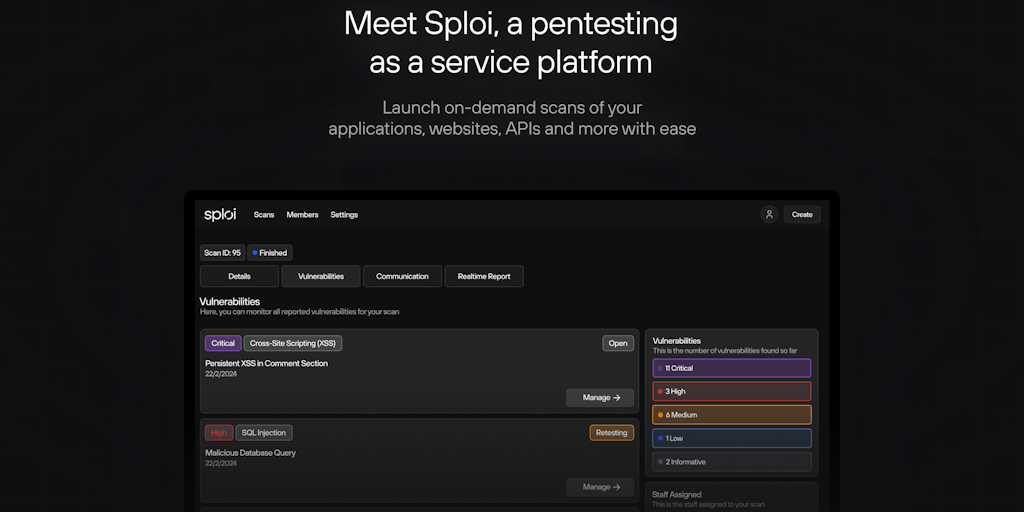Switch to Realtime Report tab
The width and height of the screenshot is (1024, 512).
coord(484,276)
